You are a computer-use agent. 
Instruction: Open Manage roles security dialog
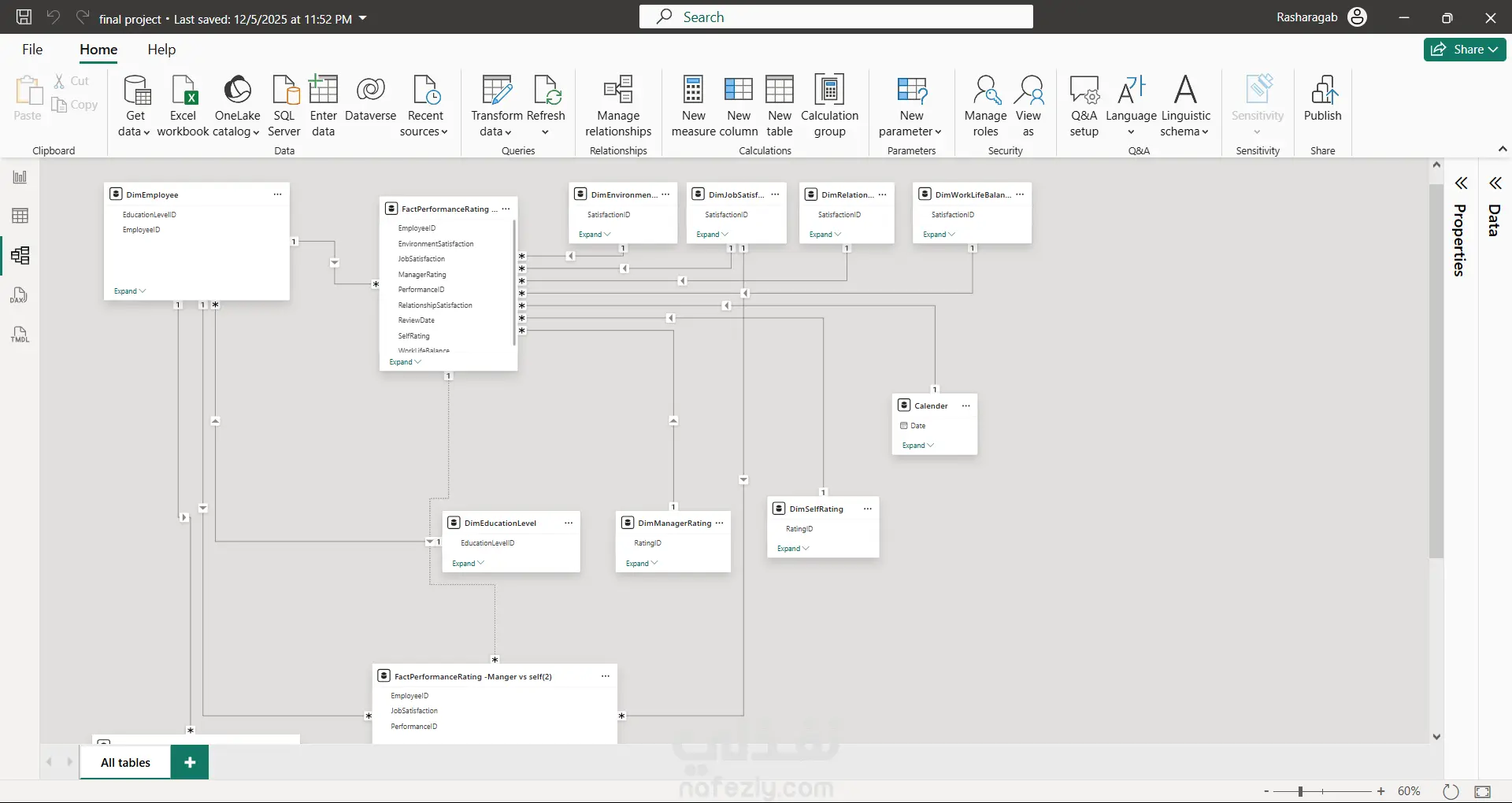coord(985,106)
